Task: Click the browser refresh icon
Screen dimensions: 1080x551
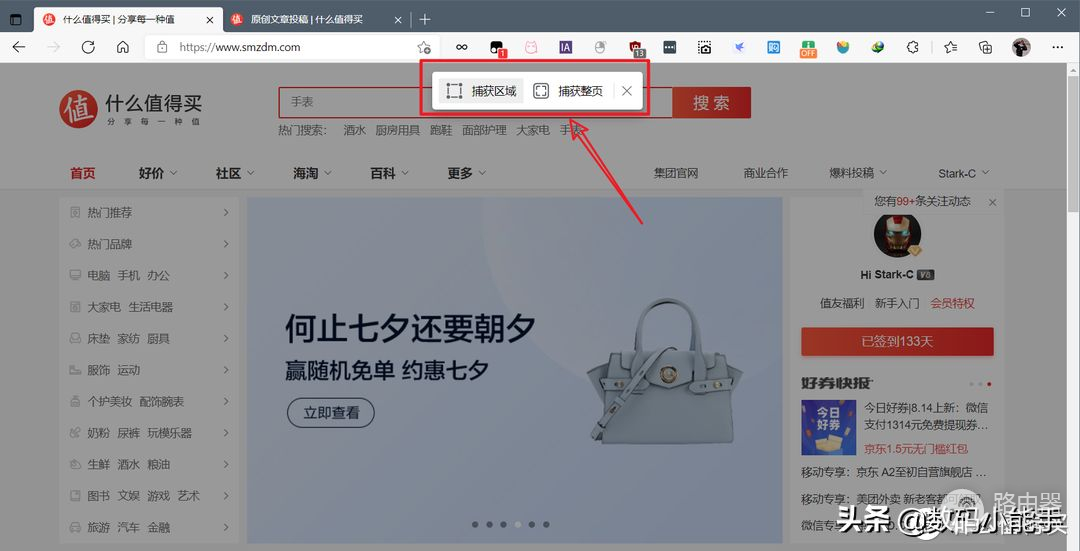Action: [x=88, y=47]
